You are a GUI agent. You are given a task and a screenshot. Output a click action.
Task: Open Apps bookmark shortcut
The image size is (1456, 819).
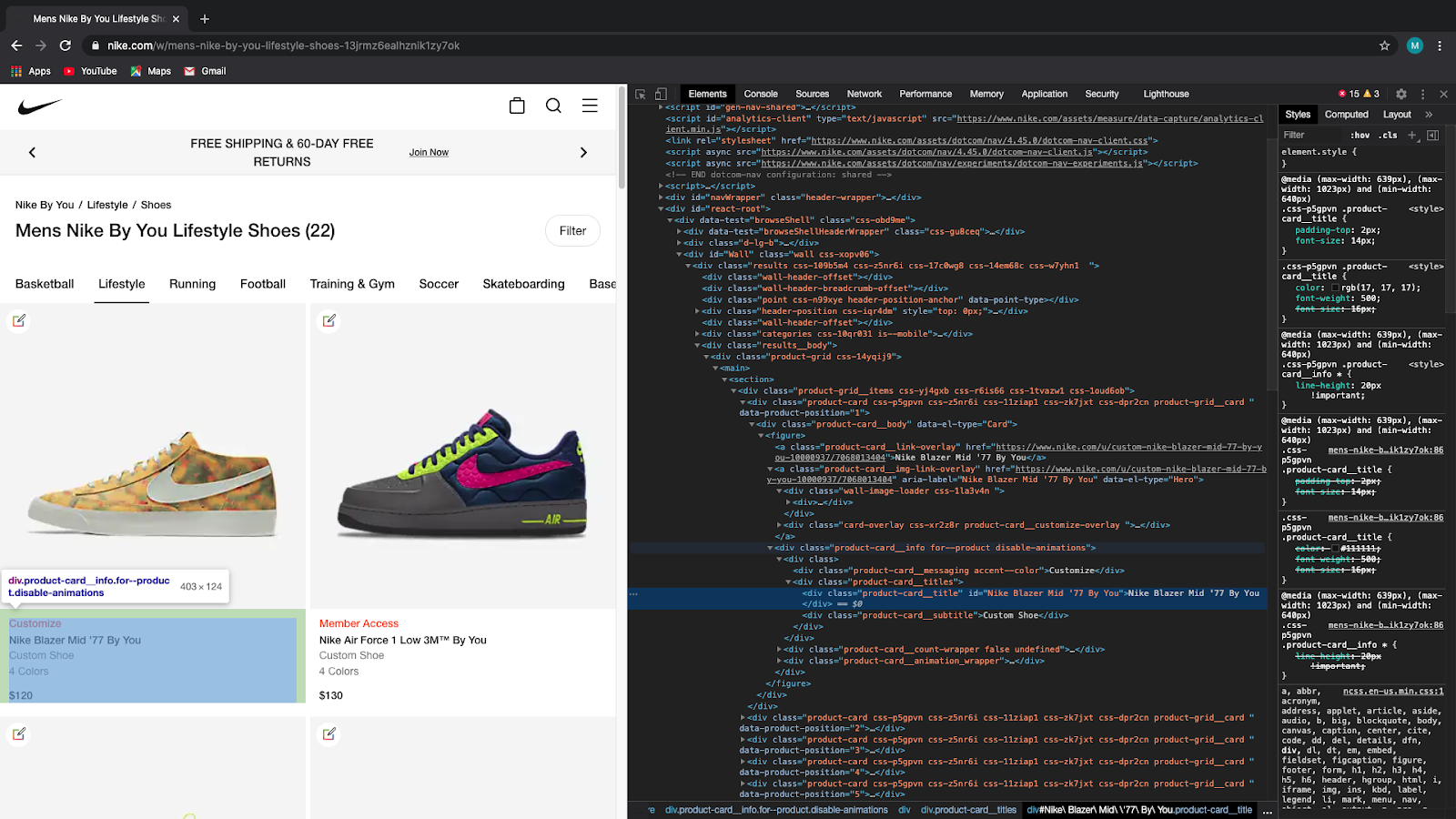(x=31, y=71)
